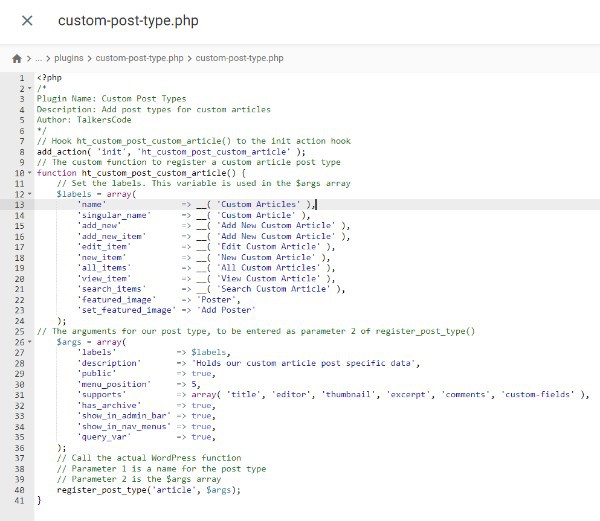The image size is (600, 521).
Task: Click the 'Add Poster' string
Action: [226, 310]
